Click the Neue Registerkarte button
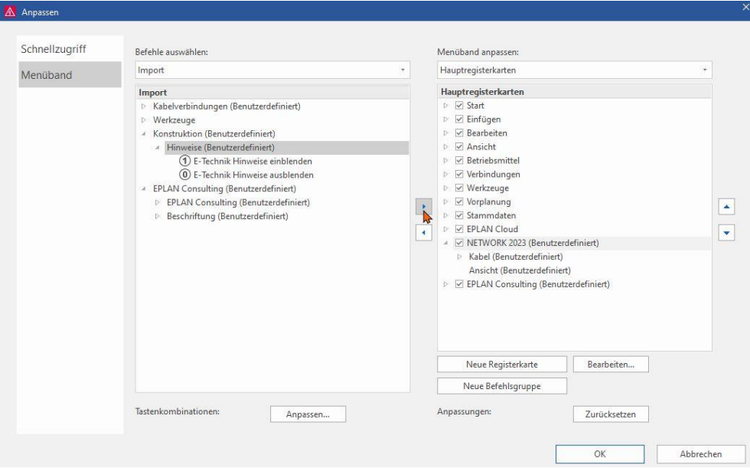 pos(502,364)
